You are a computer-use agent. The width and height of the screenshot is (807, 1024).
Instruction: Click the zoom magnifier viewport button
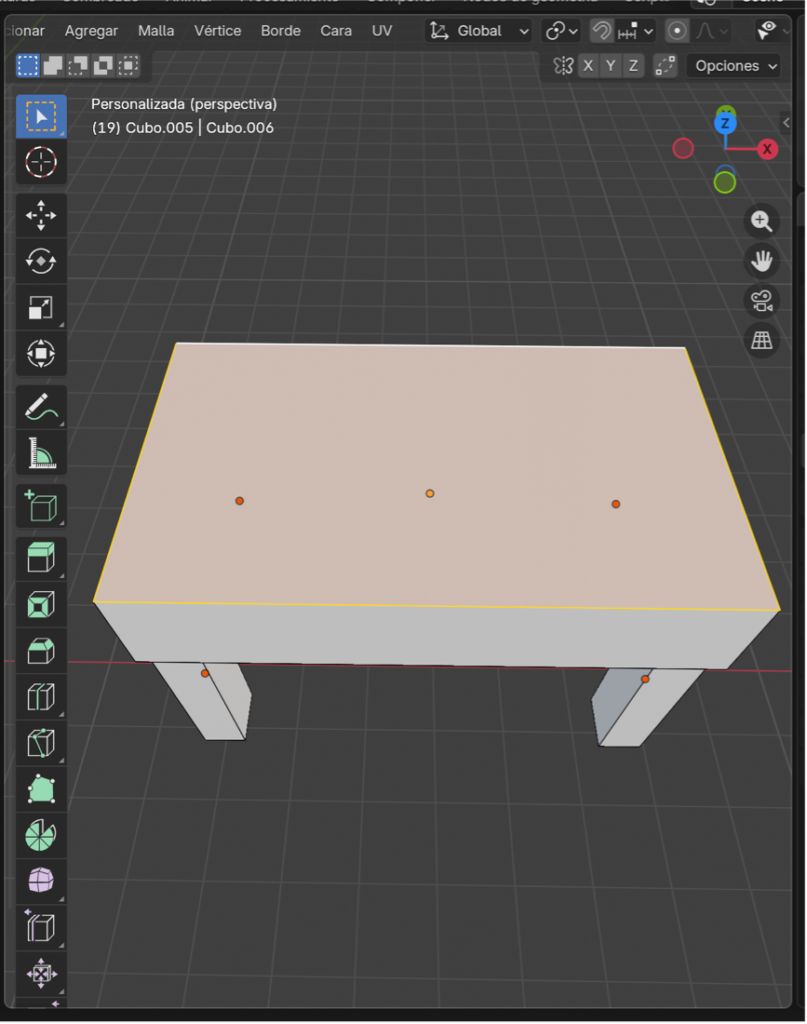pos(761,221)
